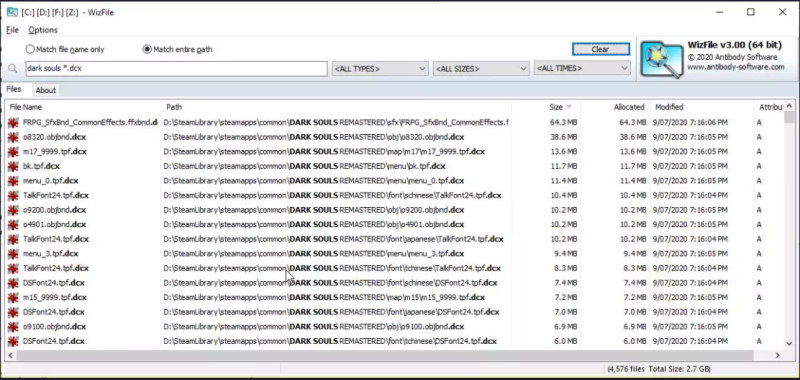Select file name m17_9999.tpf.dcx
This screenshot has width=800, height=380.
click(x=55, y=151)
